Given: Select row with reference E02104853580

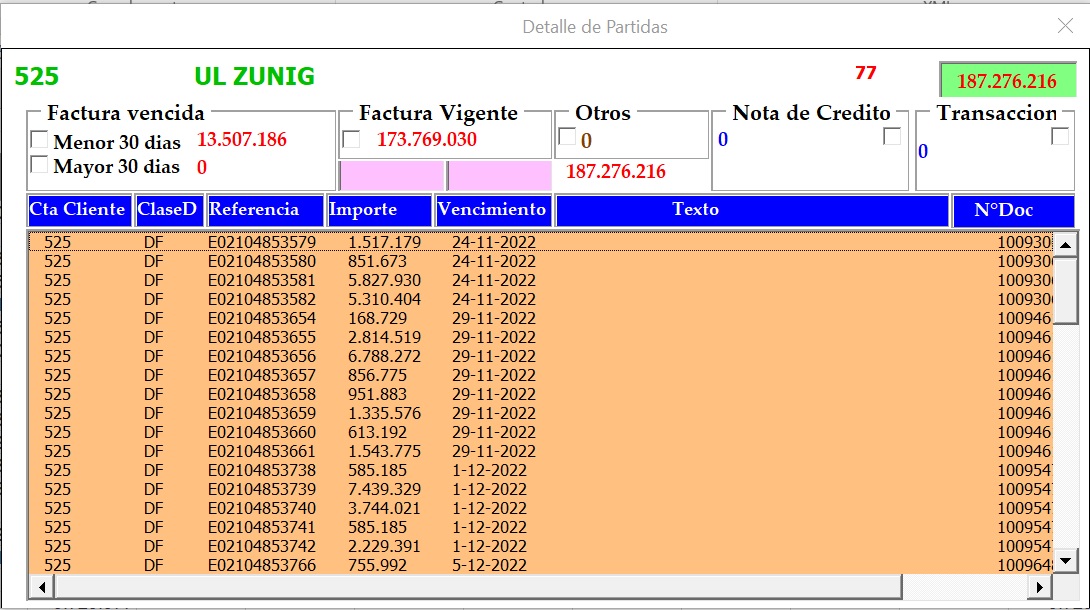Looking at the screenshot, I should [x=541, y=261].
